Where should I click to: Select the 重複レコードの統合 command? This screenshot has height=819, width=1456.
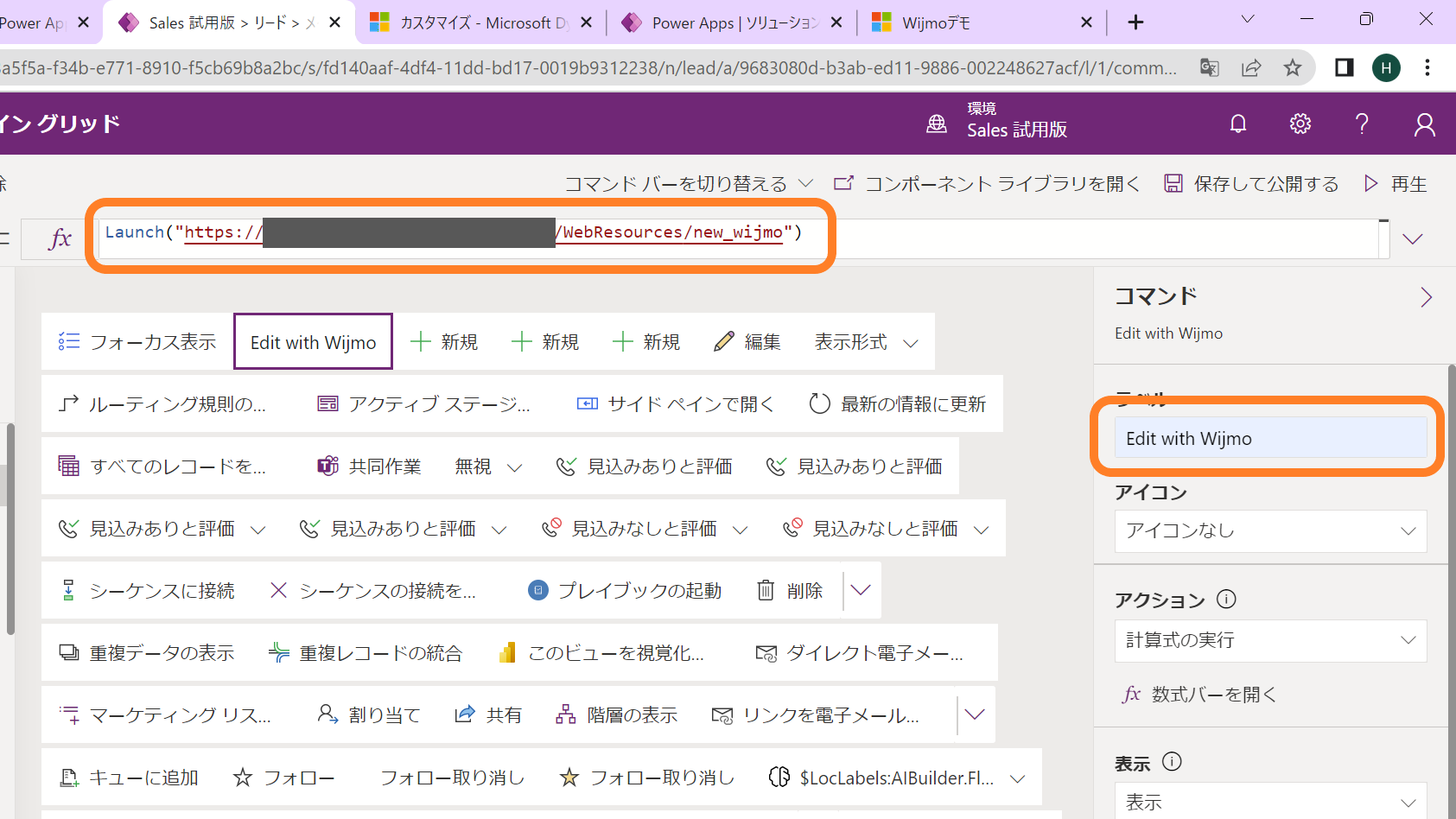tap(366, 653)
